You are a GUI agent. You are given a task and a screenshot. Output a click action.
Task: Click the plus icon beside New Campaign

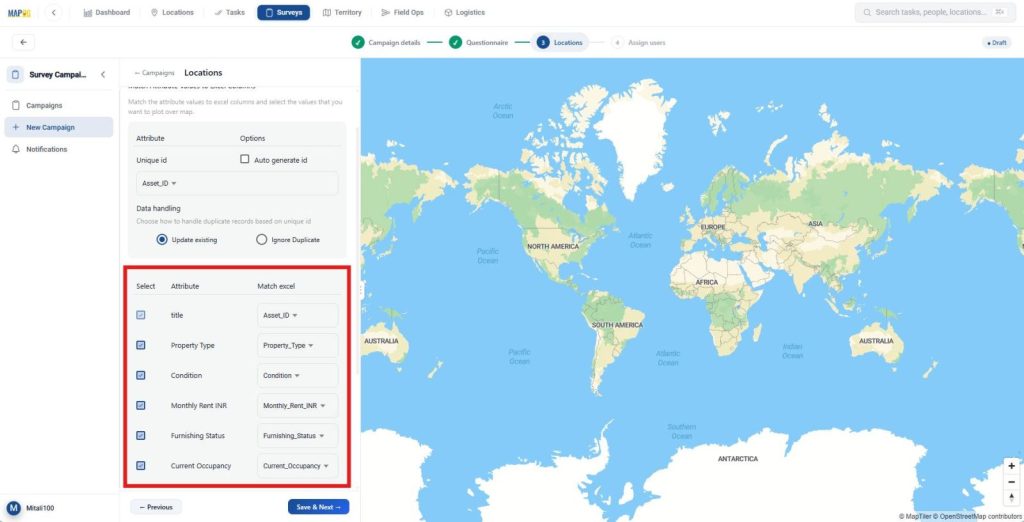(x=16, y=127)
